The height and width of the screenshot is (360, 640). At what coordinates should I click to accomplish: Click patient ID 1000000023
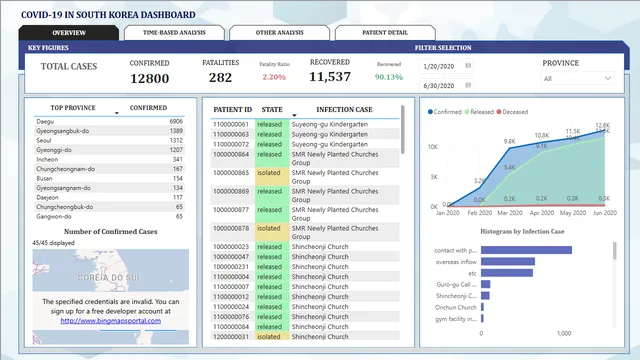tap(231, 247)
